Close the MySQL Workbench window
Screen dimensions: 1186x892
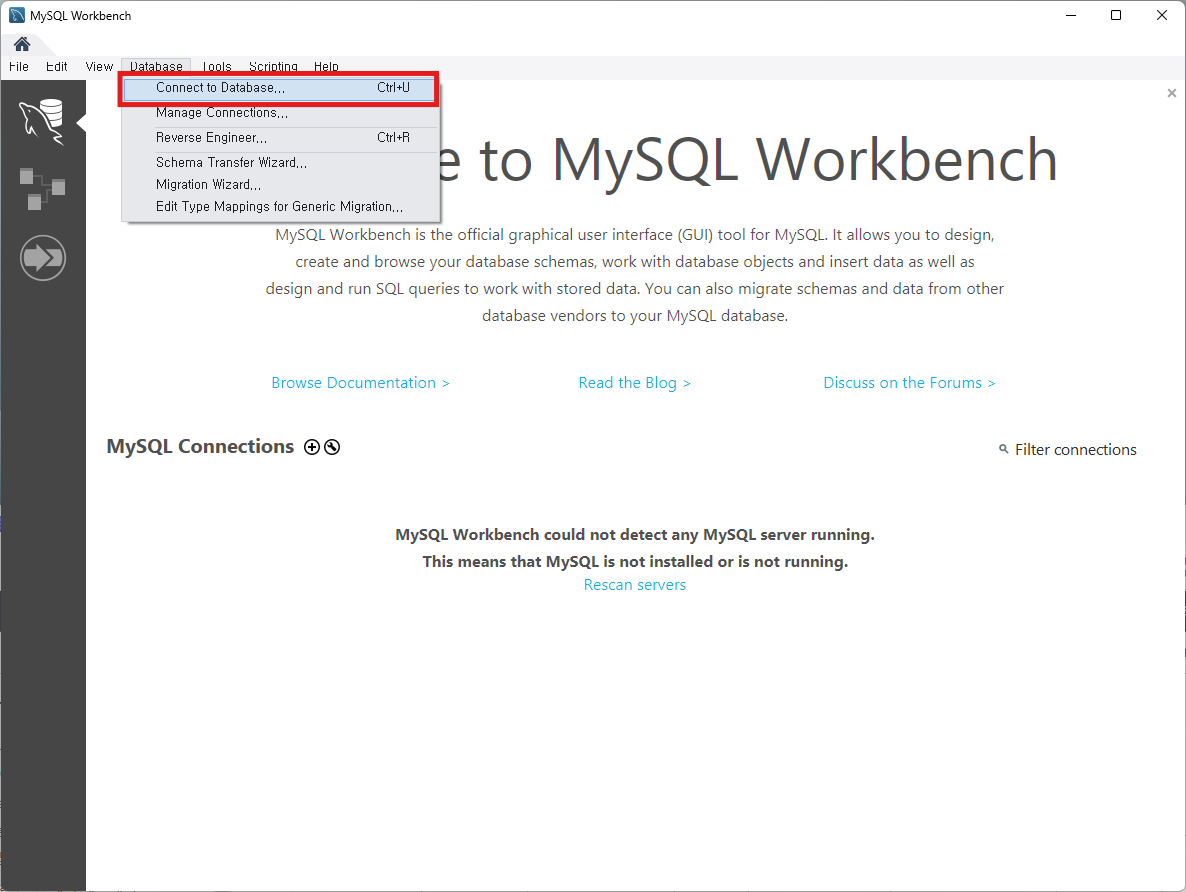tap(1162, 15)
